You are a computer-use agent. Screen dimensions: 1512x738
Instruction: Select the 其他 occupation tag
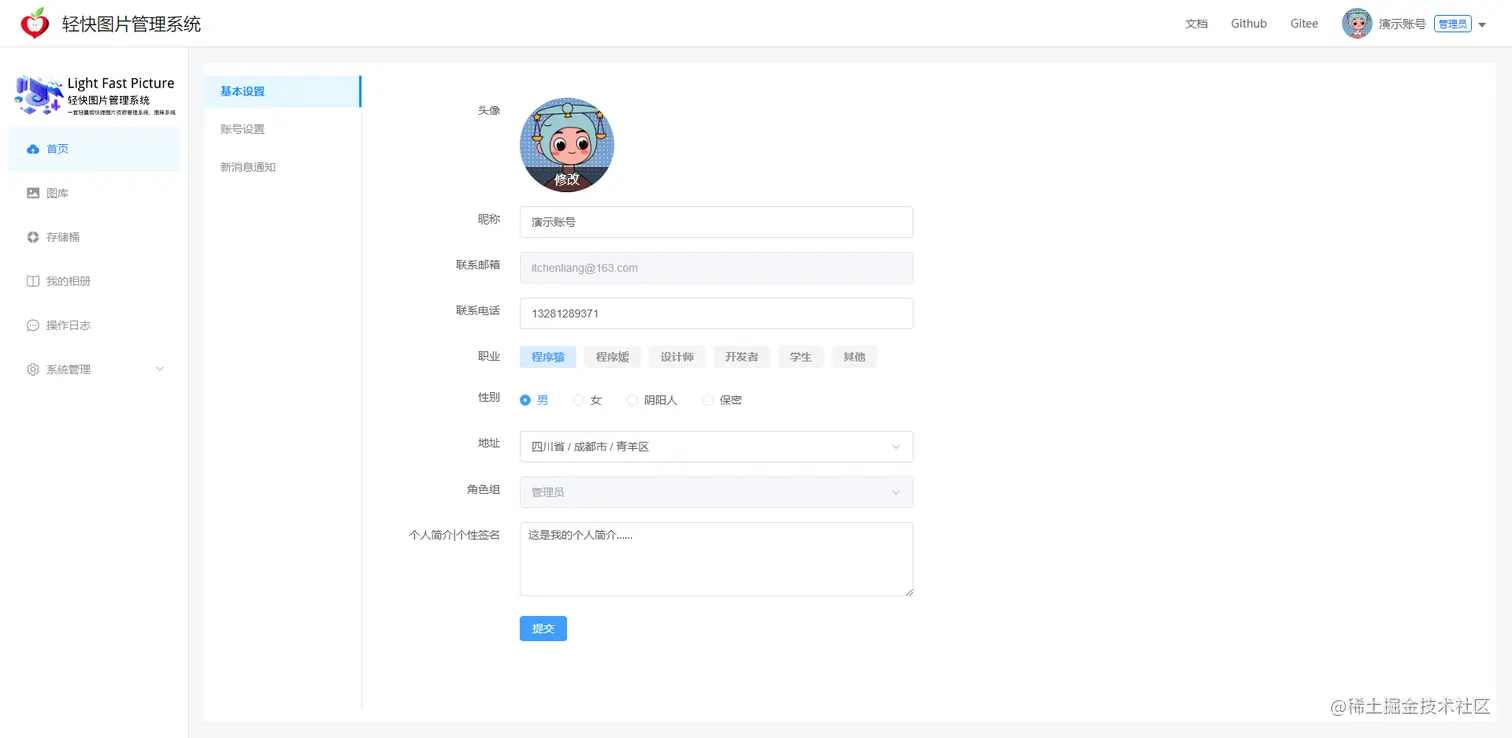pos(854,357)
